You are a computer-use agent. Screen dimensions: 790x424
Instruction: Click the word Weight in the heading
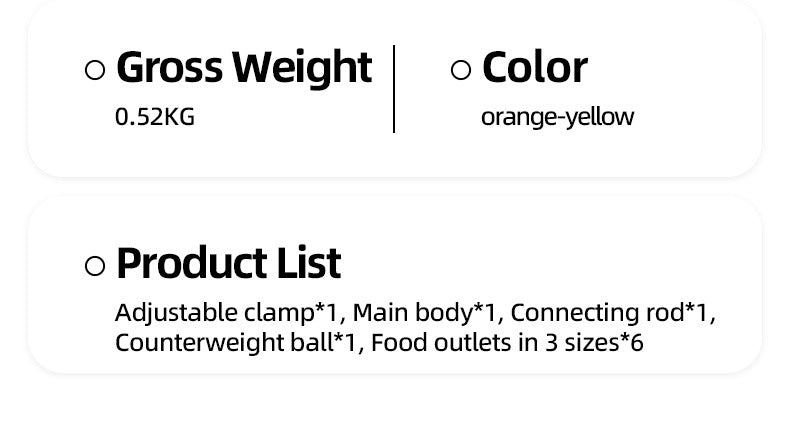[x=302, y=68]
